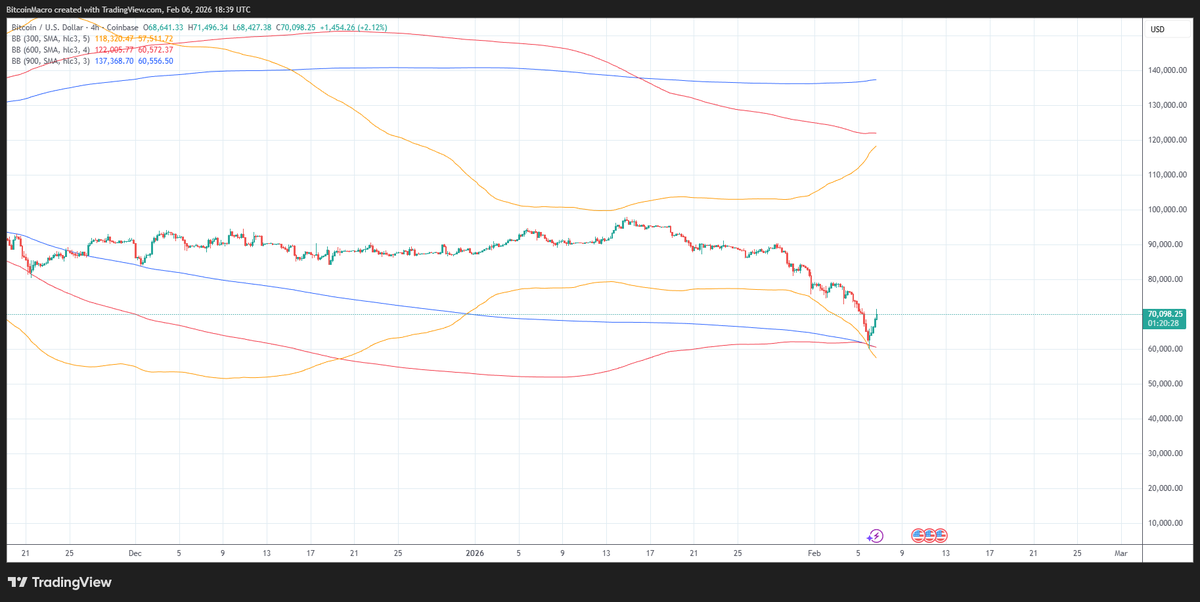Click the purple lightning event icon

click(x=876, y=535)
